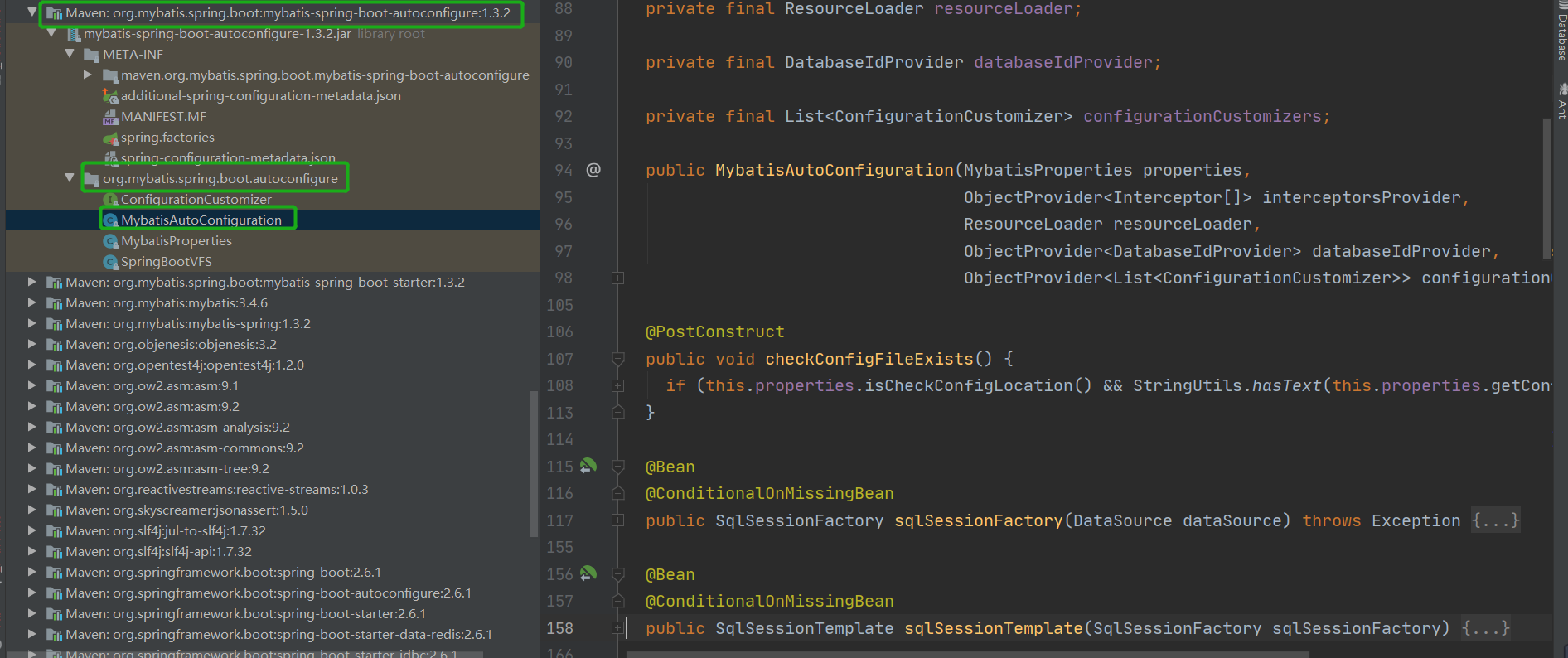Open the Ant tool window
This screenshot has width=1568, height=658.
1561,100
